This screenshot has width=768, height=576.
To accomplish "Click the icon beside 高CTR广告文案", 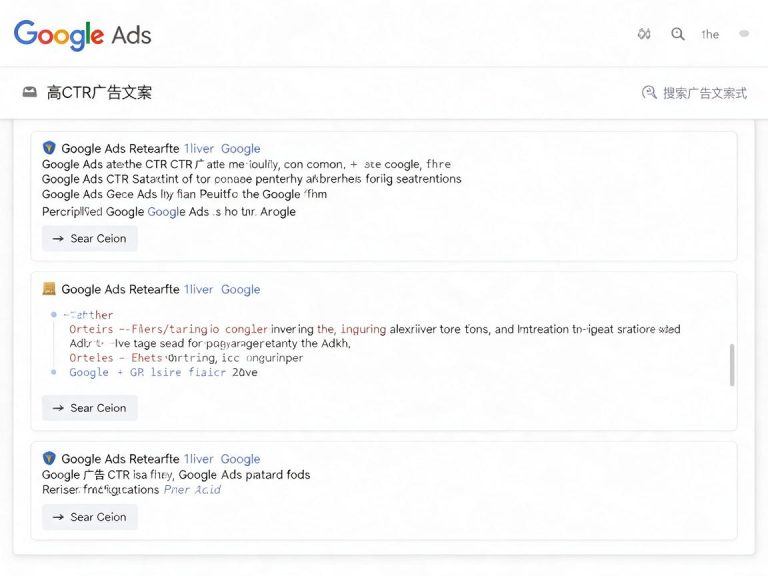I will point(30,92).
